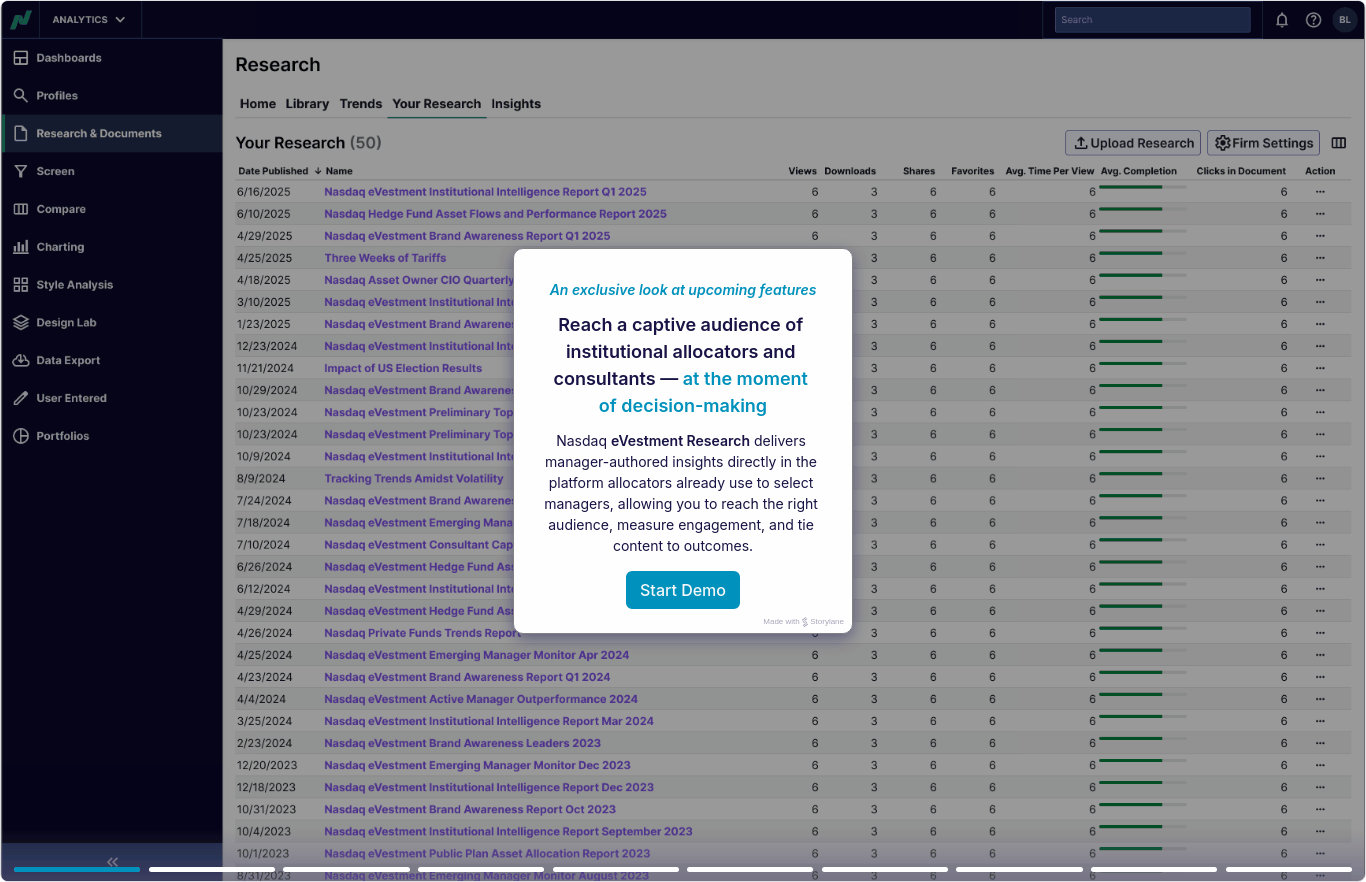Open the Three Weeks of Tariffs report
Image resolution: width=1366 pixels, height=882 pixels.
tap(385, 258)
